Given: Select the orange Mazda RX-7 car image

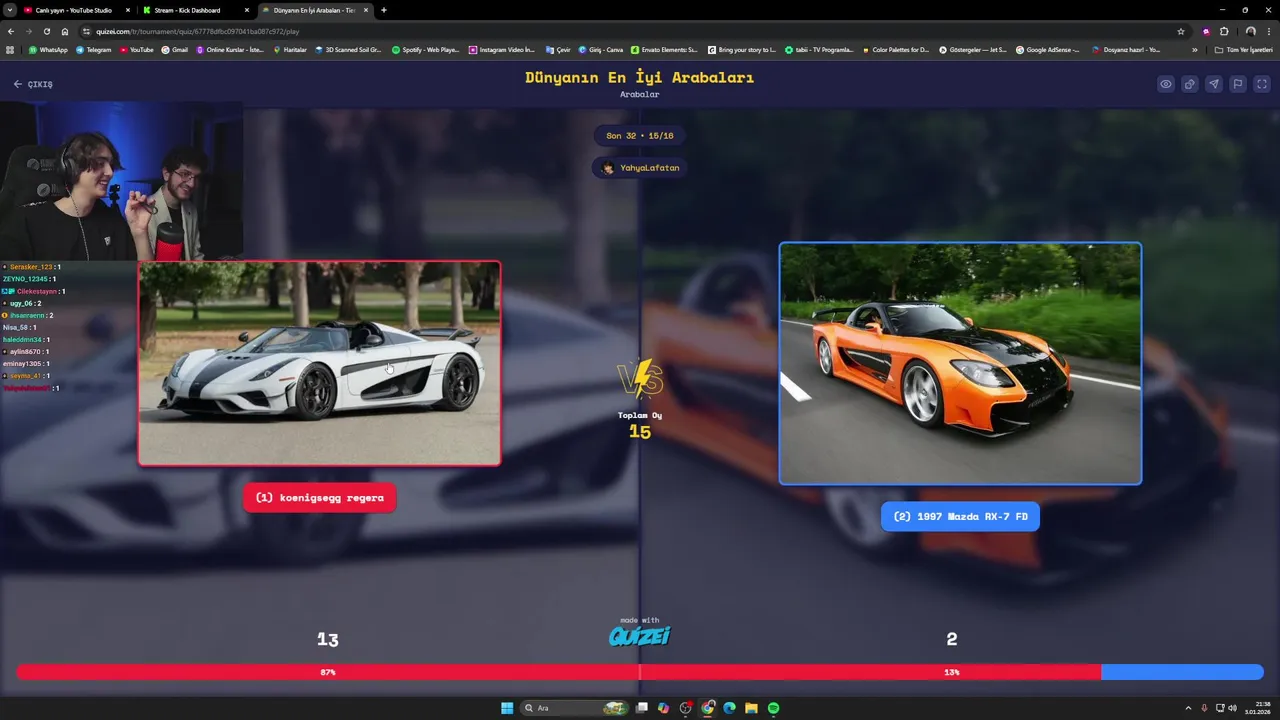Looking at the screenshot, I should click(960, 364).
